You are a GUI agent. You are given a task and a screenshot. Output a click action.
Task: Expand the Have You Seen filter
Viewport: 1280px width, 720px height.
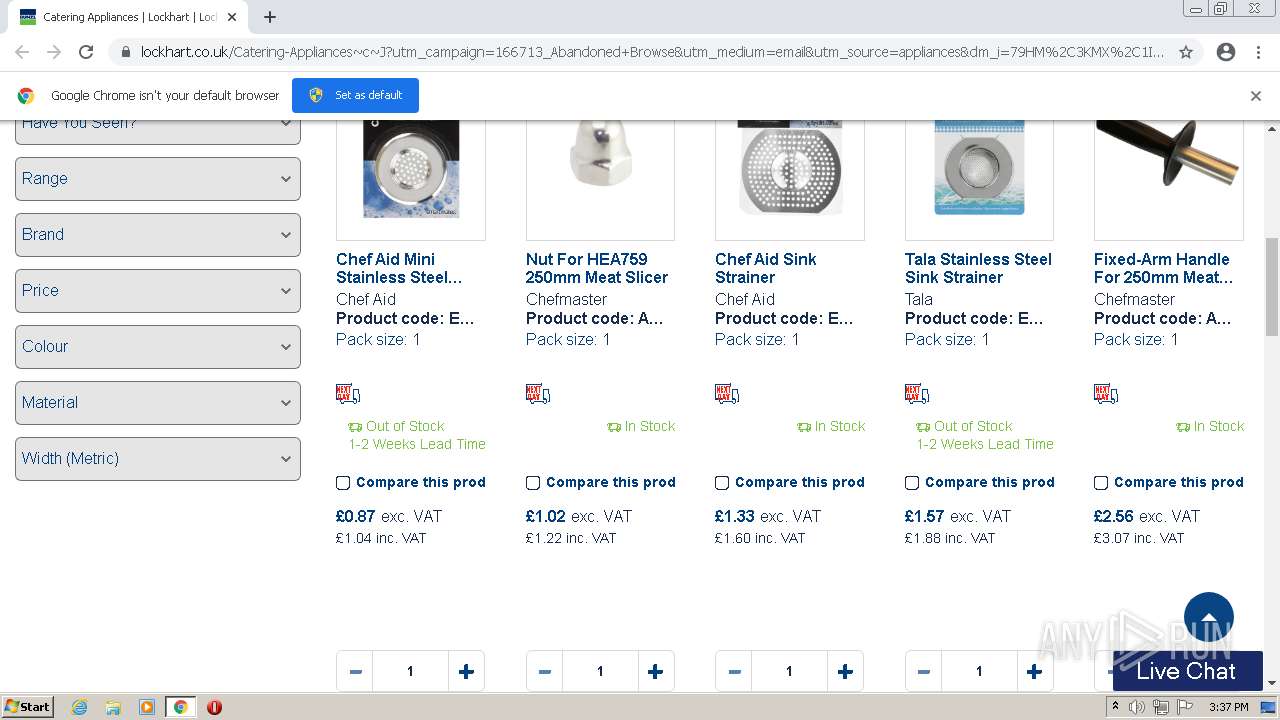coord(158,131)
